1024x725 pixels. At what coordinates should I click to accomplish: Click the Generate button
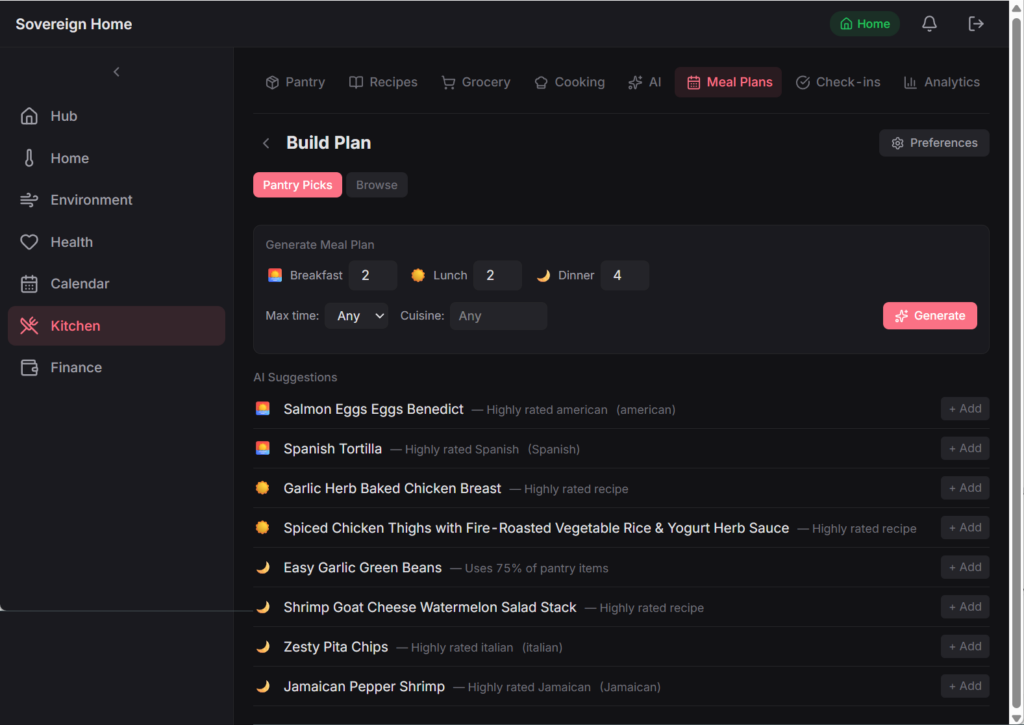tap(929, 315)
